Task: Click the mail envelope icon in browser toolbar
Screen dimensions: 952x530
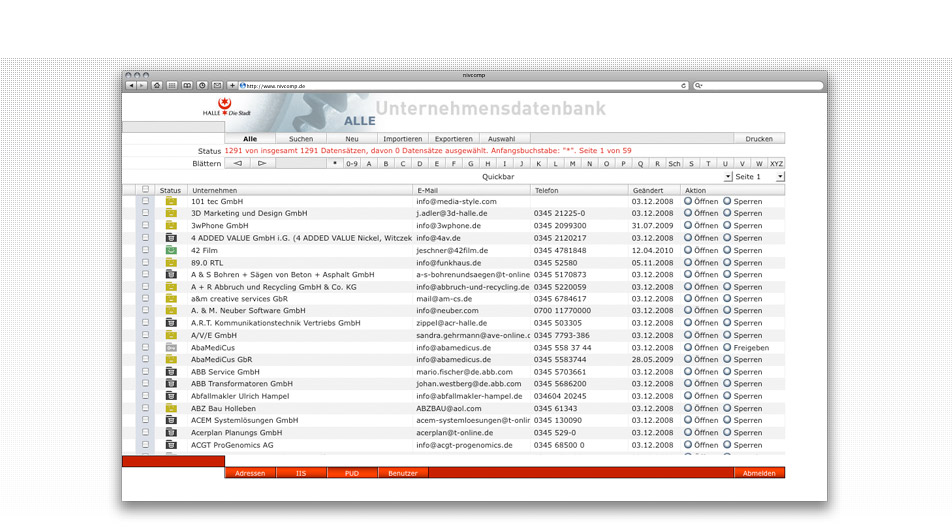Action: [x=217, y=86]
